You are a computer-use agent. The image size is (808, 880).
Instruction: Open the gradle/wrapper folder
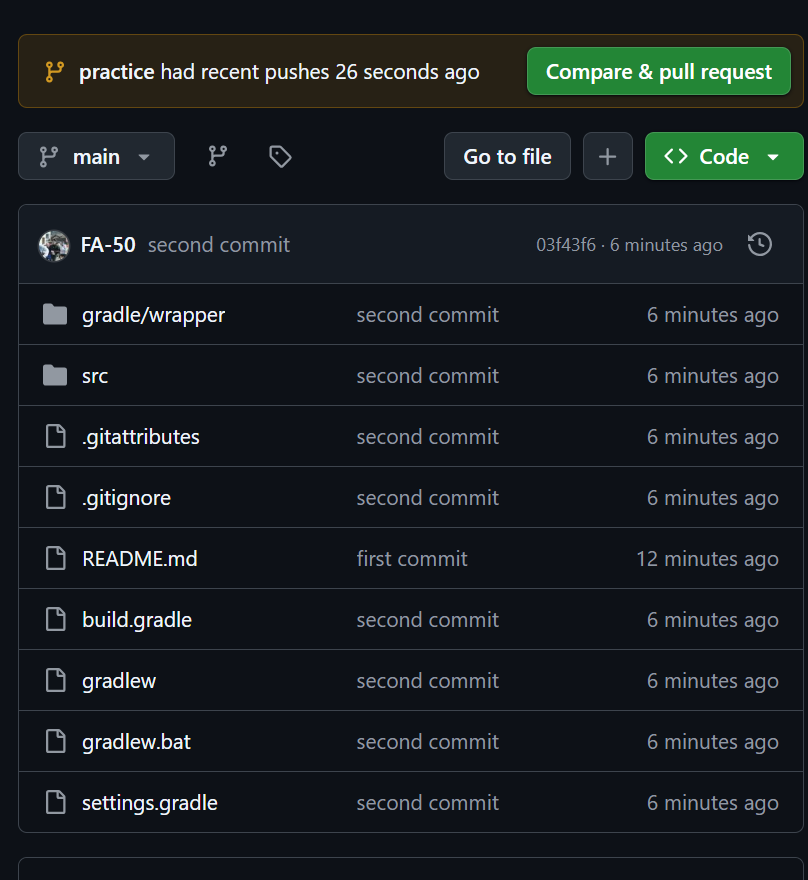pos(153,315)
